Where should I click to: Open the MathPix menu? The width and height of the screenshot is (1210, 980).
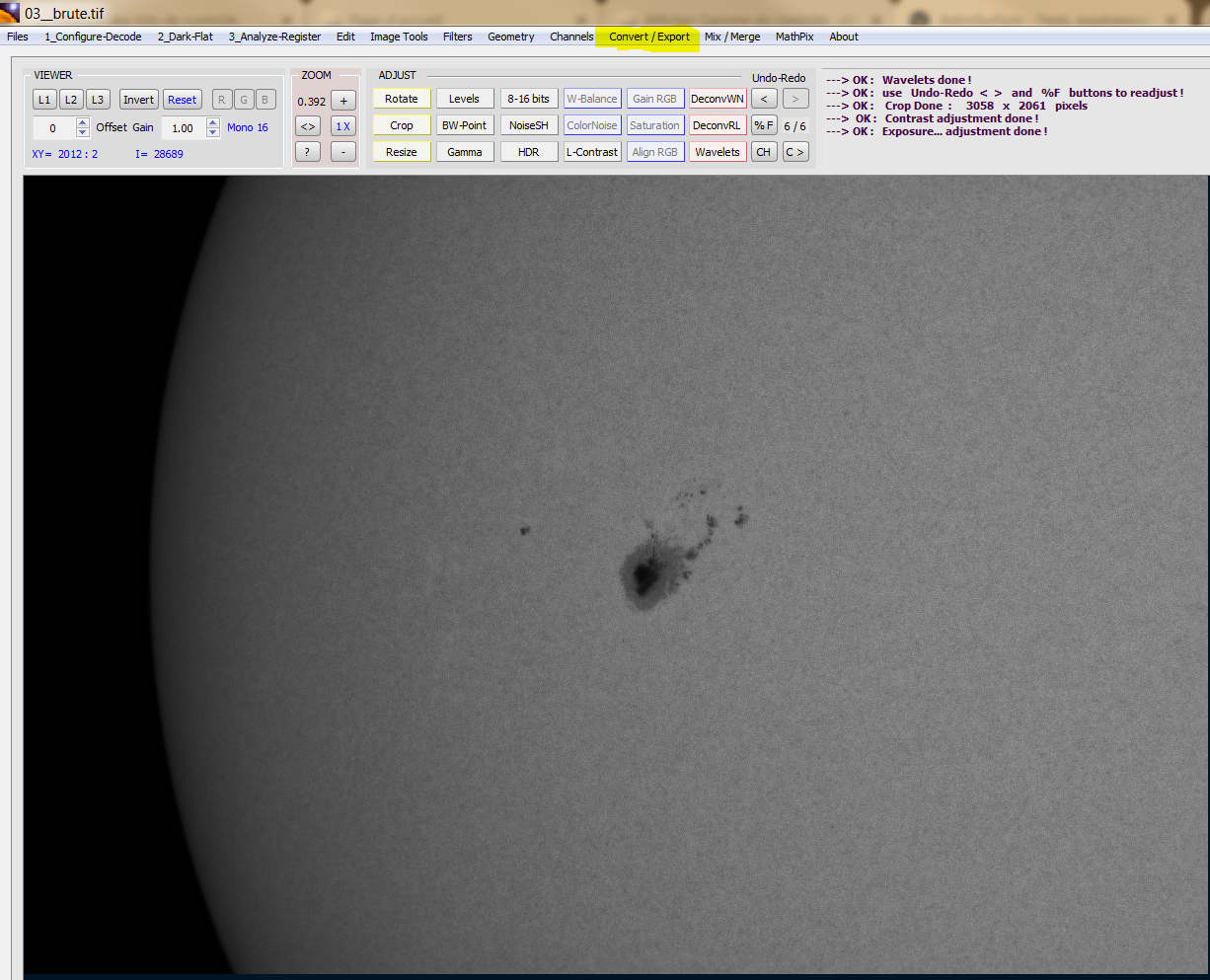point(794,37)
